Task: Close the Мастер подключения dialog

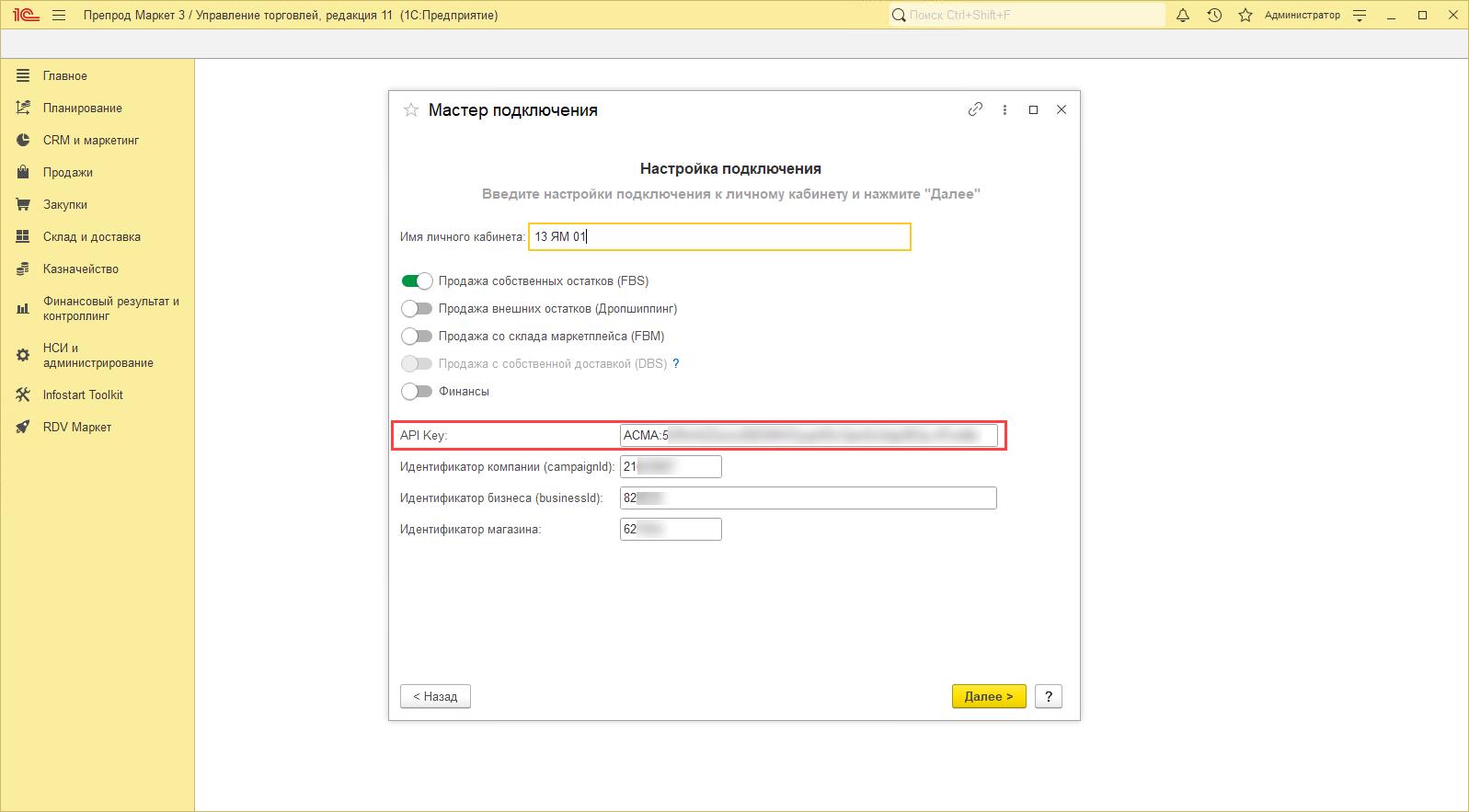Action: coord(1062,109)
